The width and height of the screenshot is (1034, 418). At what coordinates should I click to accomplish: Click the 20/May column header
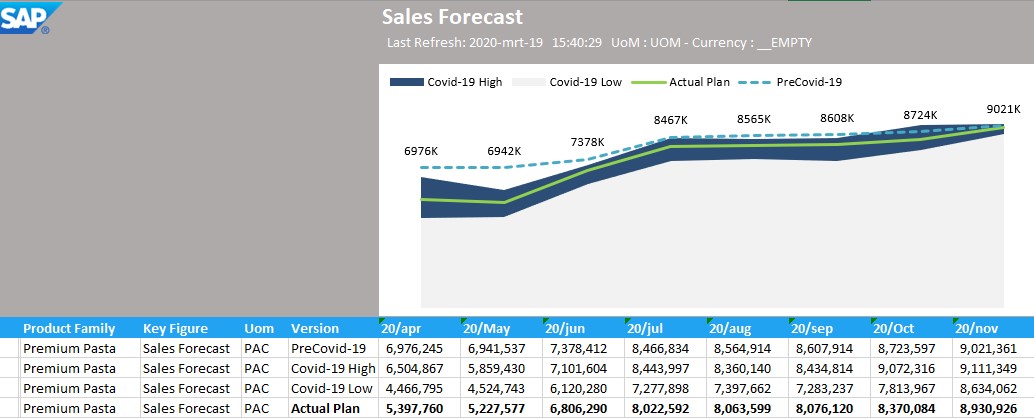point(501,328)
